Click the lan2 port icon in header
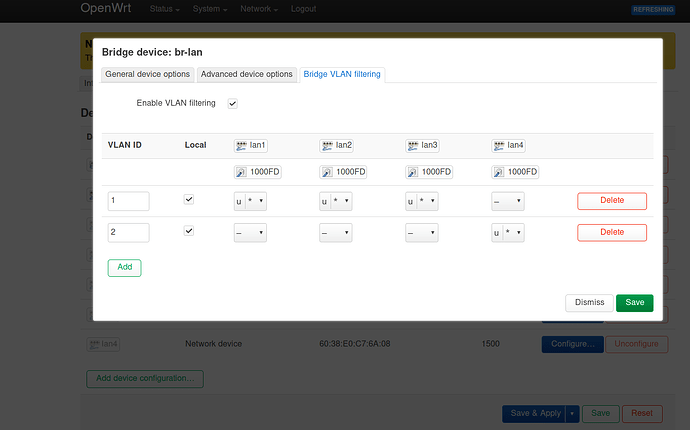 tap(327, 146)
